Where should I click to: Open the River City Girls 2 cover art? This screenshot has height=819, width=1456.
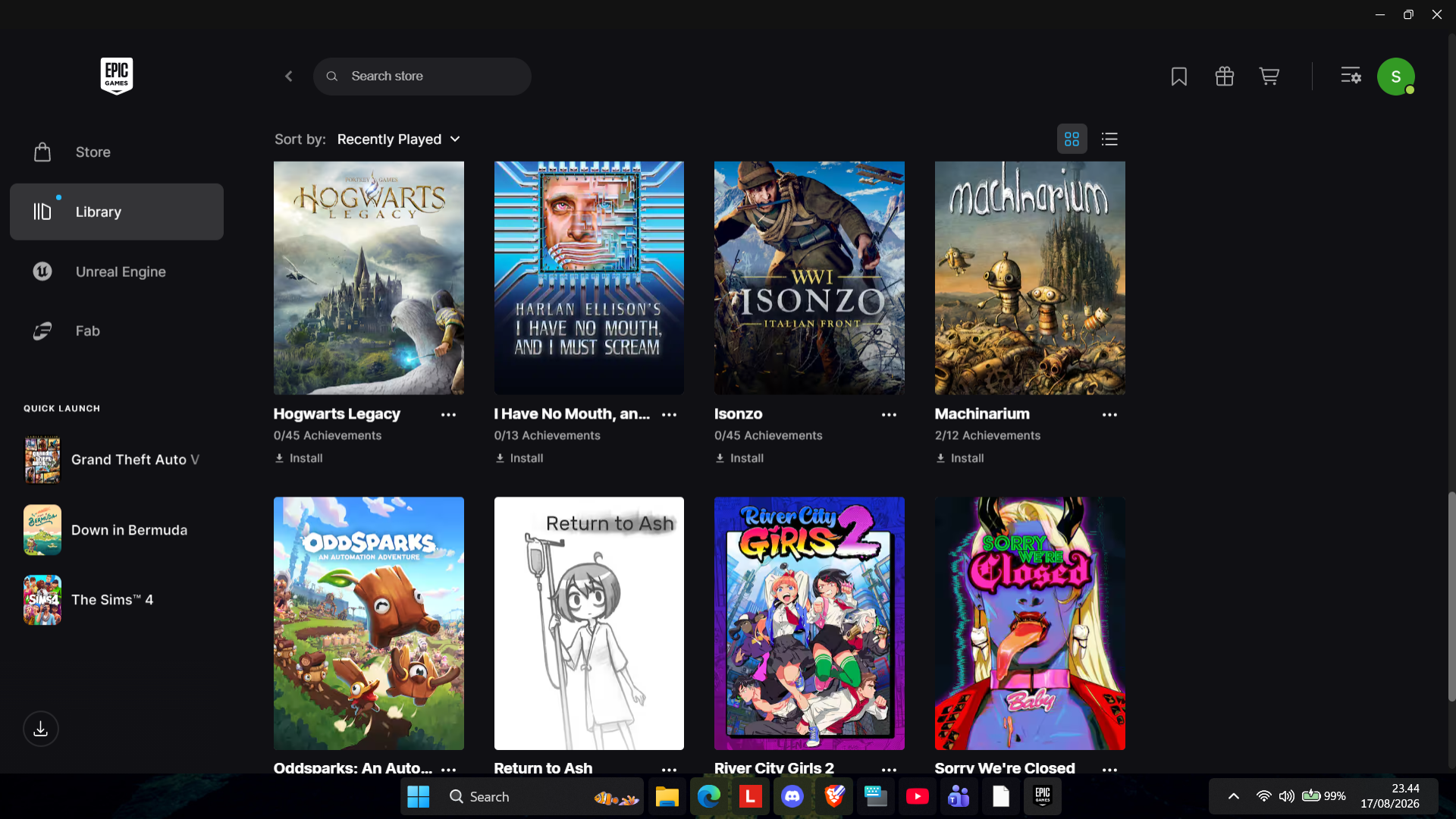point(809,623)
